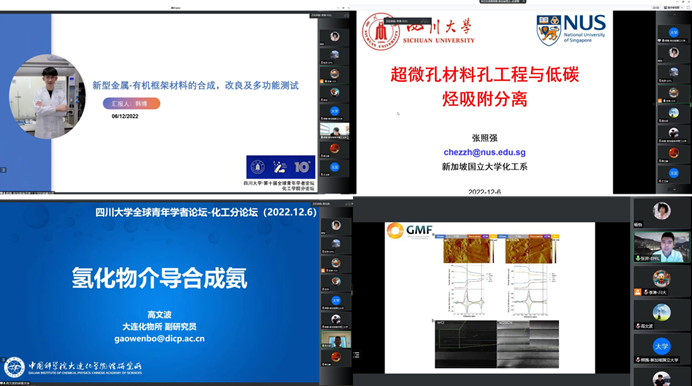Viewport: 692px width, 386px height.
Task: Click the 汇报人 presenter name pill button
Action: [x=131, y=104]
